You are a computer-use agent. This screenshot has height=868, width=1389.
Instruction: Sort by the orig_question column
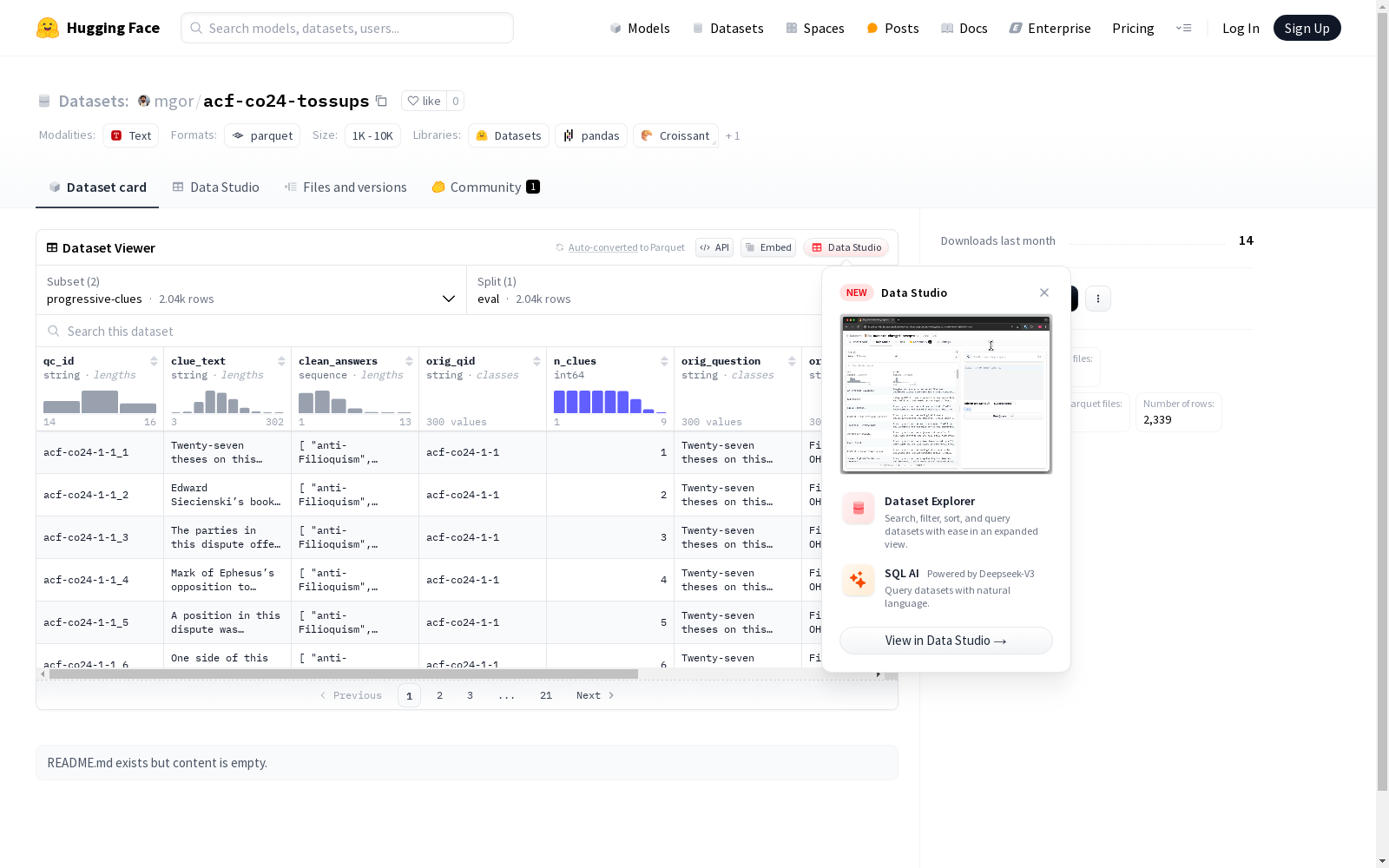pos(792,361)
